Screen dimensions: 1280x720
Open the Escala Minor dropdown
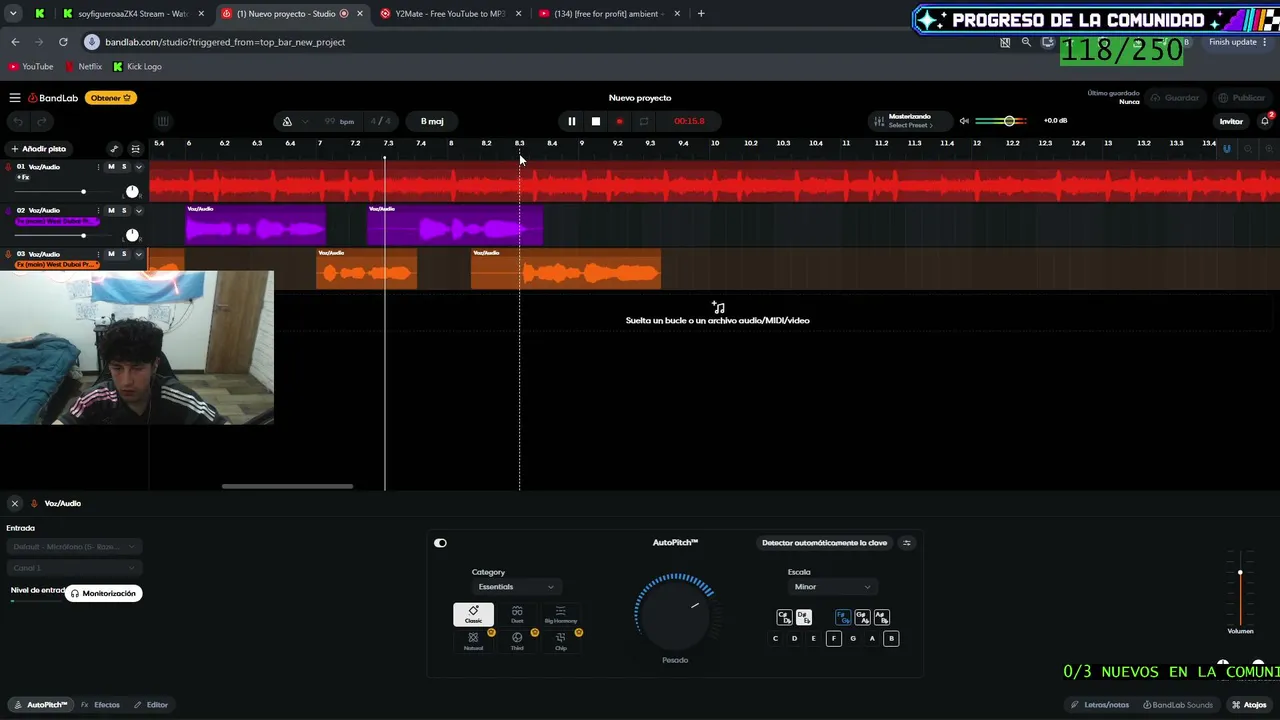831,587
